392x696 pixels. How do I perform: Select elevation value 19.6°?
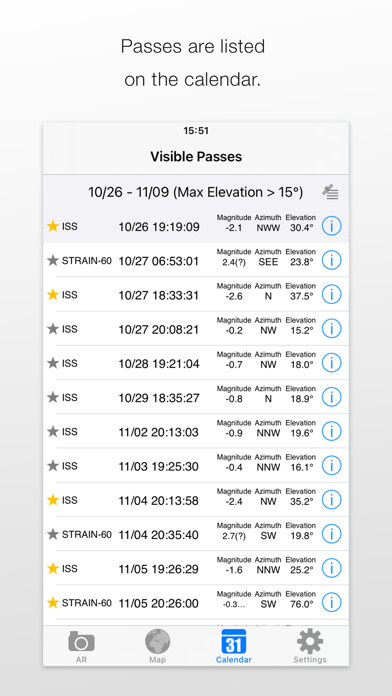[x=301, y=433]
